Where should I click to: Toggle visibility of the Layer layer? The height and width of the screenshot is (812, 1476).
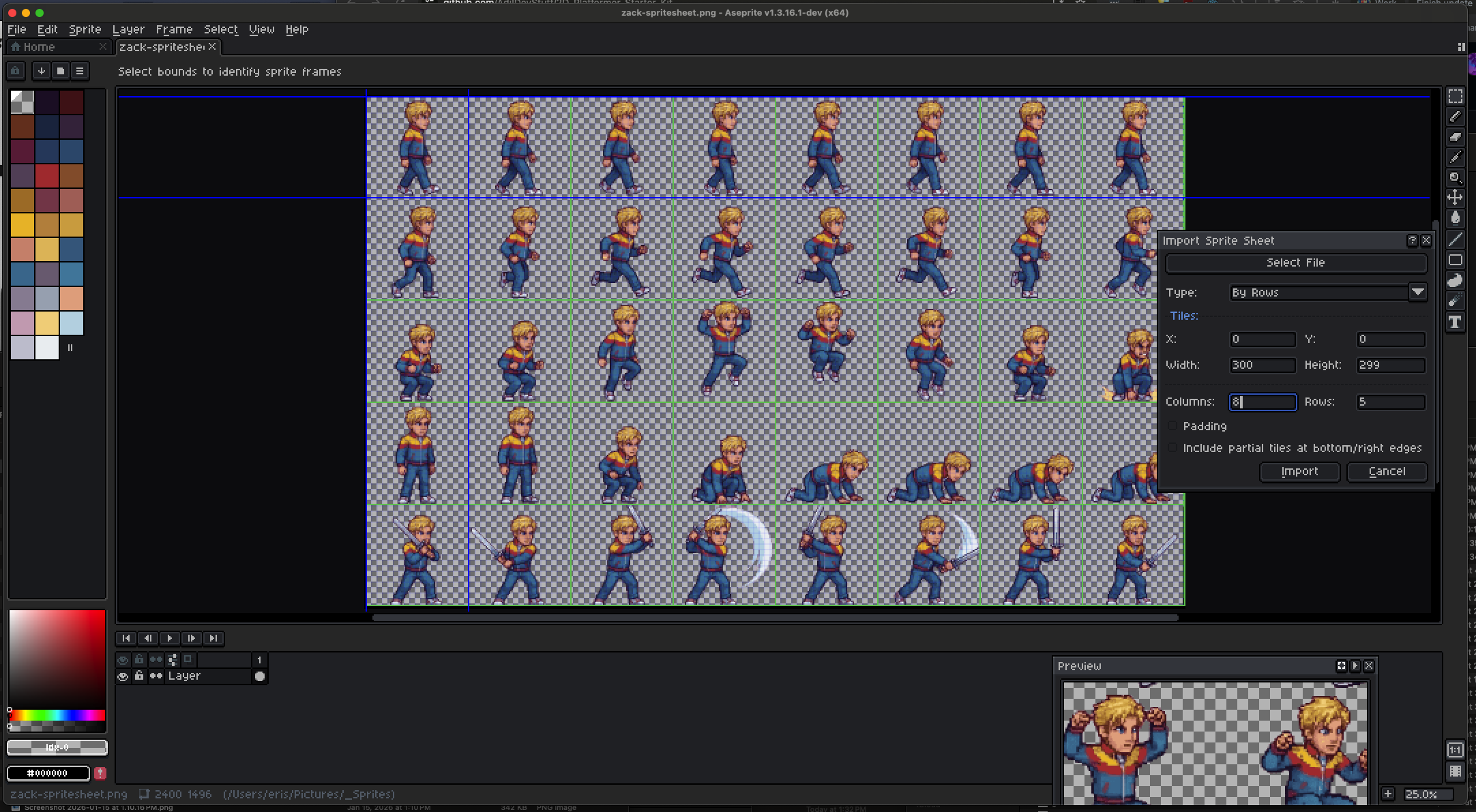coord(123,676)
